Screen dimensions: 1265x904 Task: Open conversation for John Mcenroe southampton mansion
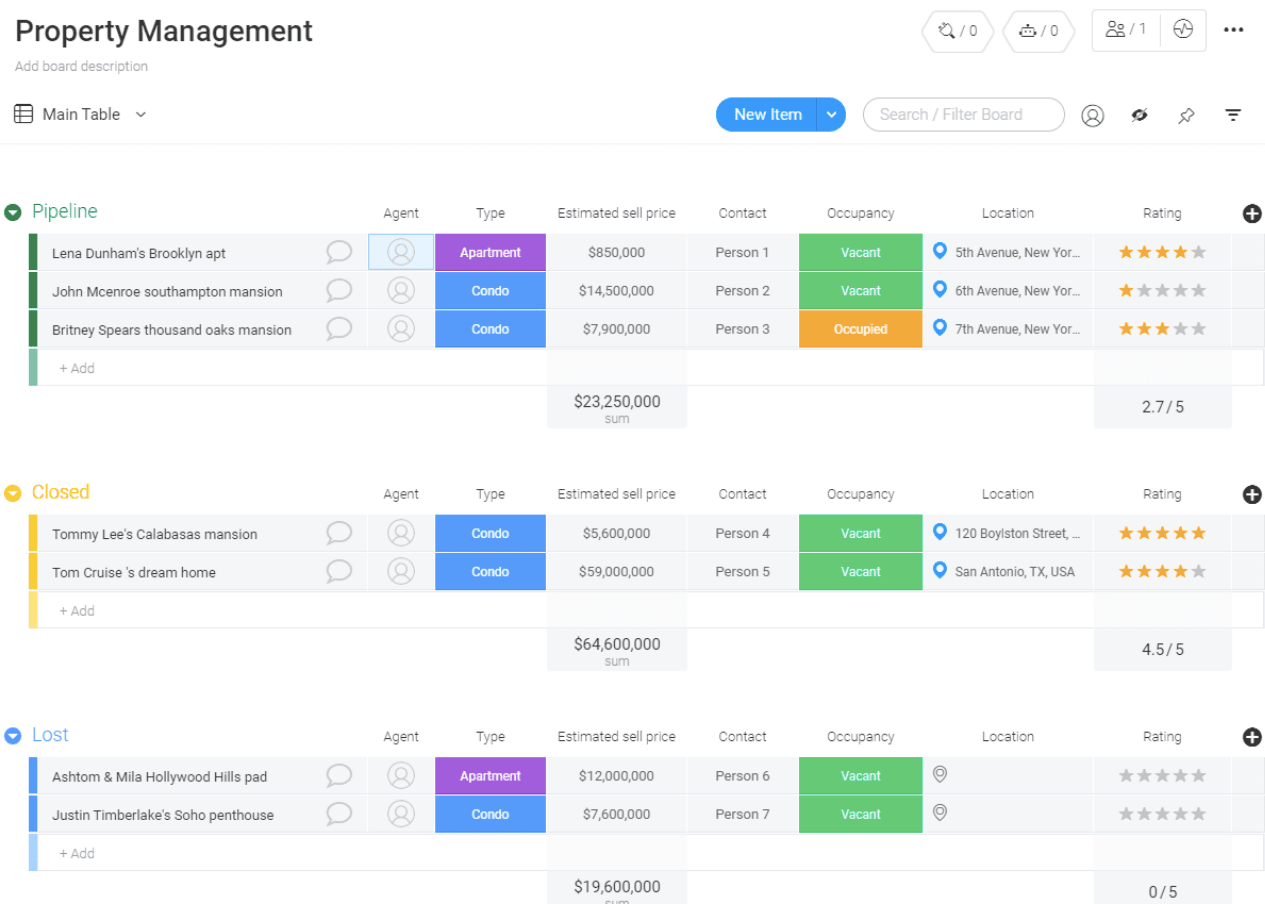[339, 291]
